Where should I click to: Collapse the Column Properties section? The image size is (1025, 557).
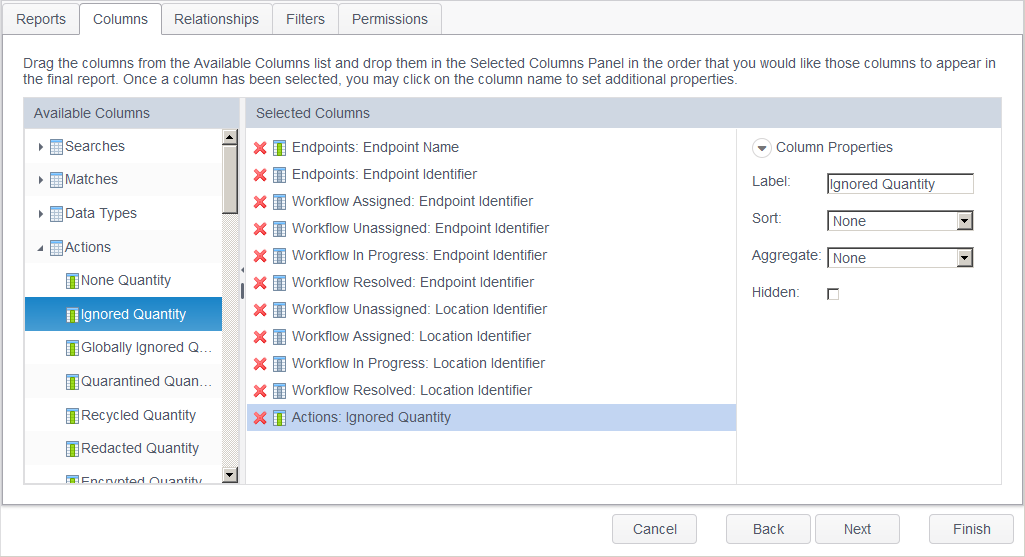tap(762, 148)
